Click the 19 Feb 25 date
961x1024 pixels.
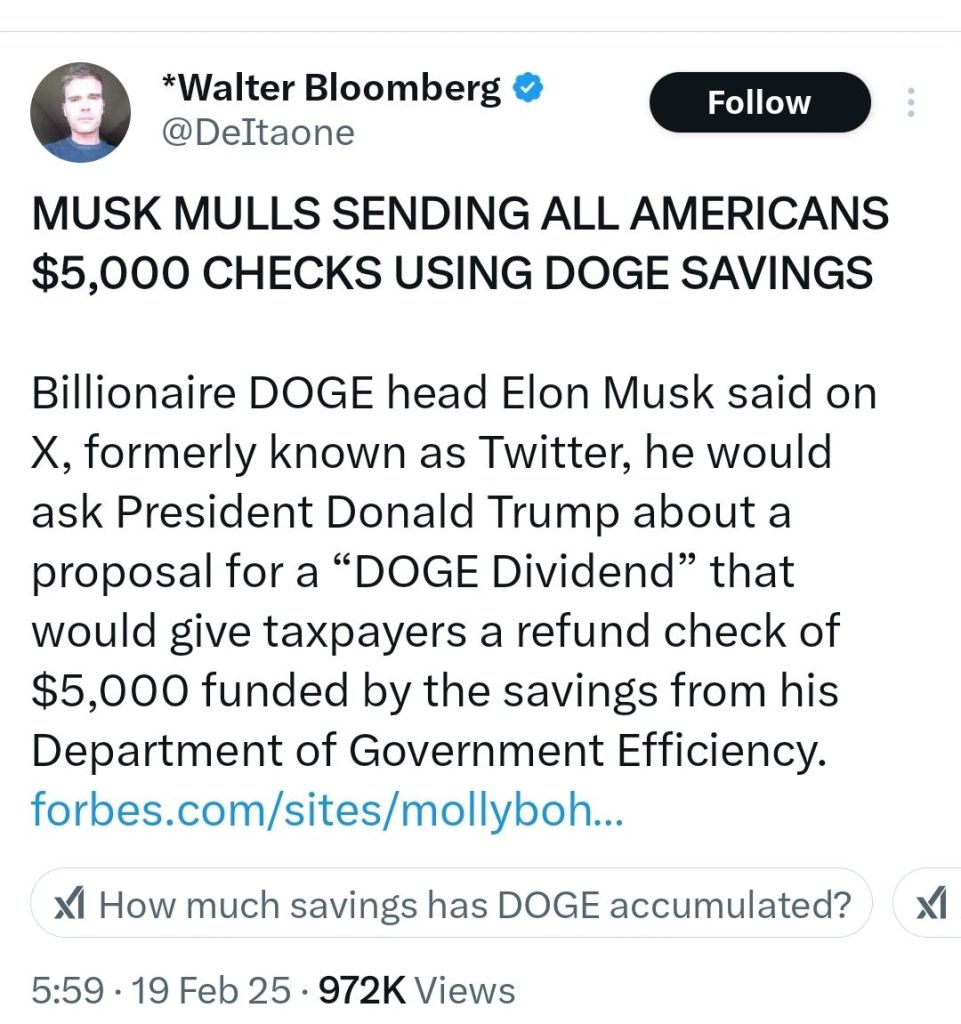212,990
